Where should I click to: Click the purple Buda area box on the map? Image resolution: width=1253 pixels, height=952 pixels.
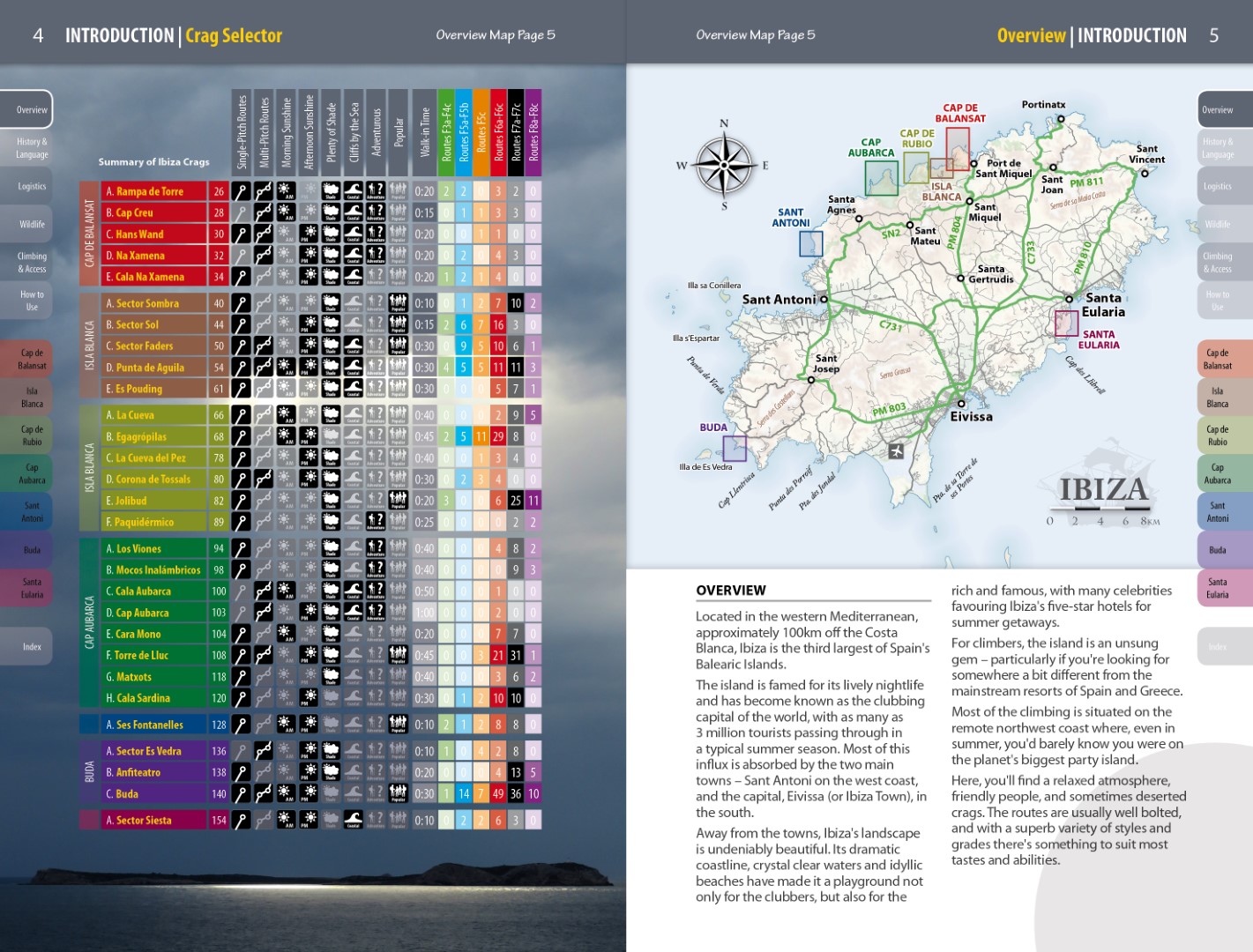(x=735, y=449)
